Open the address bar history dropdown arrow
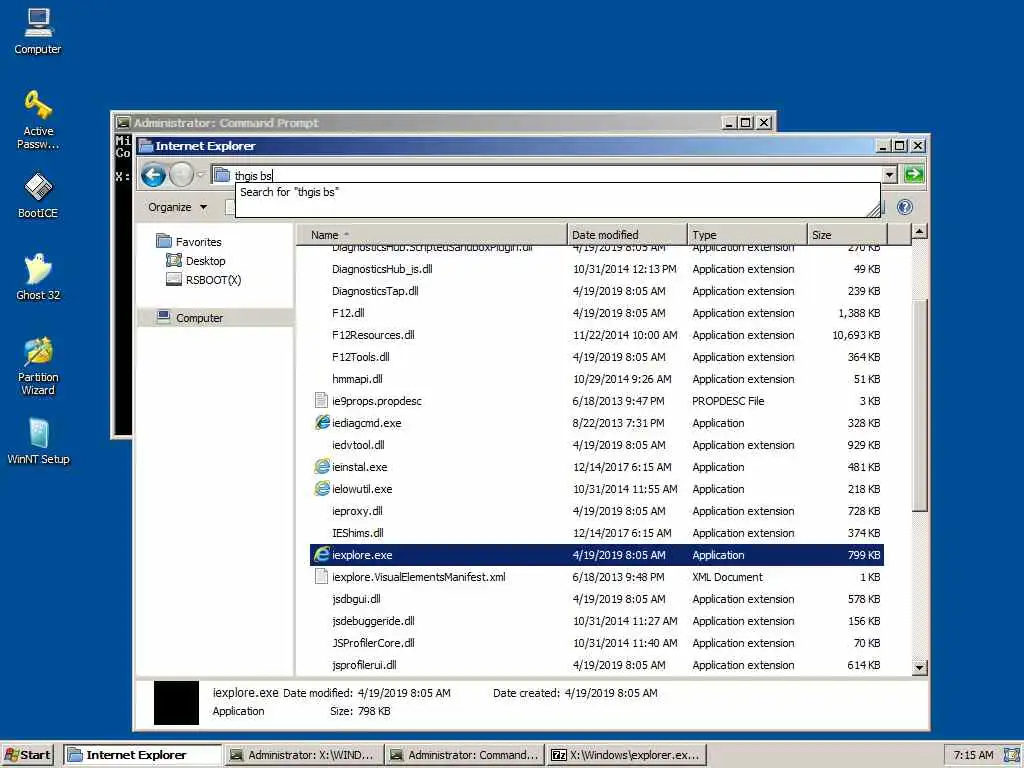Viewport: 1024px width, 768px height. (x=889, y=175)
